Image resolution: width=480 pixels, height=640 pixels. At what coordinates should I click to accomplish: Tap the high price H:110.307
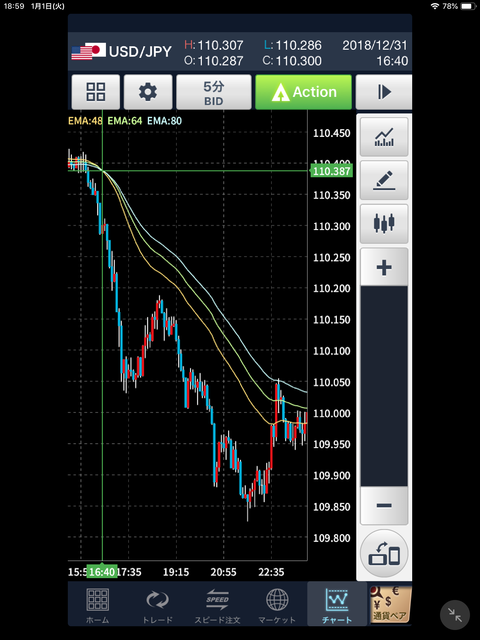point(214,45)
